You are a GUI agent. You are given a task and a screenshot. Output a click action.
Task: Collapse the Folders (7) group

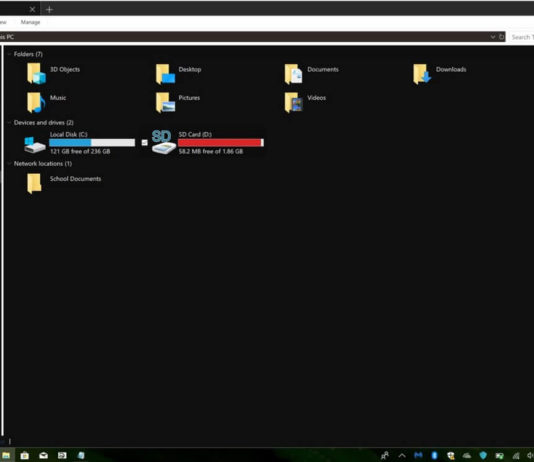[x=9, y=54]
